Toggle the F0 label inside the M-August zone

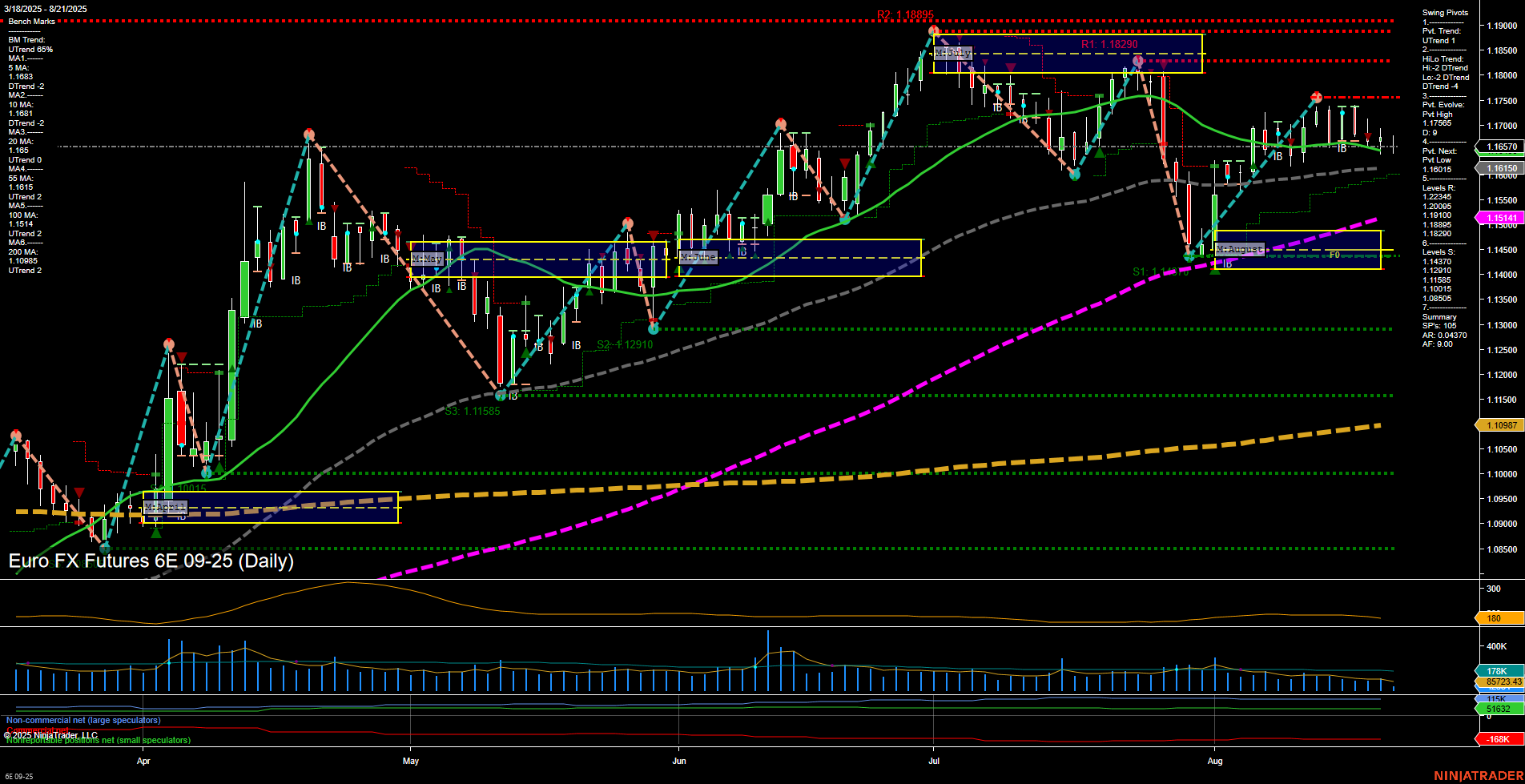coord(1334,253)
